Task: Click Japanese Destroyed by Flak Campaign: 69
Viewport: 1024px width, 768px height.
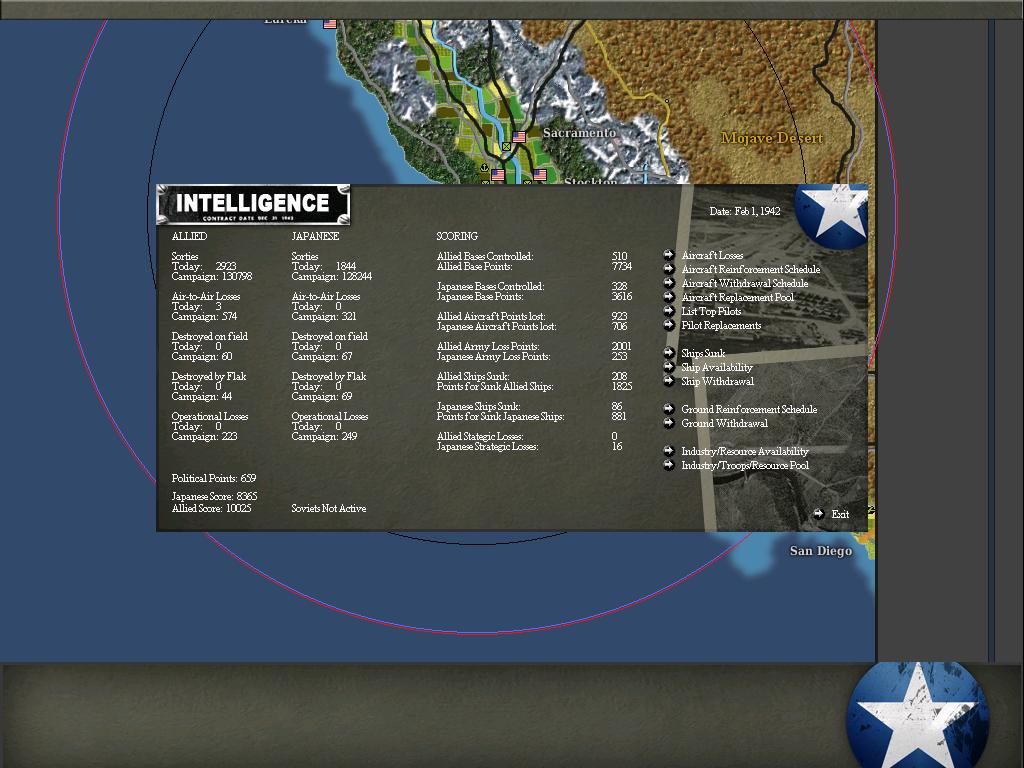Action: 321,396
